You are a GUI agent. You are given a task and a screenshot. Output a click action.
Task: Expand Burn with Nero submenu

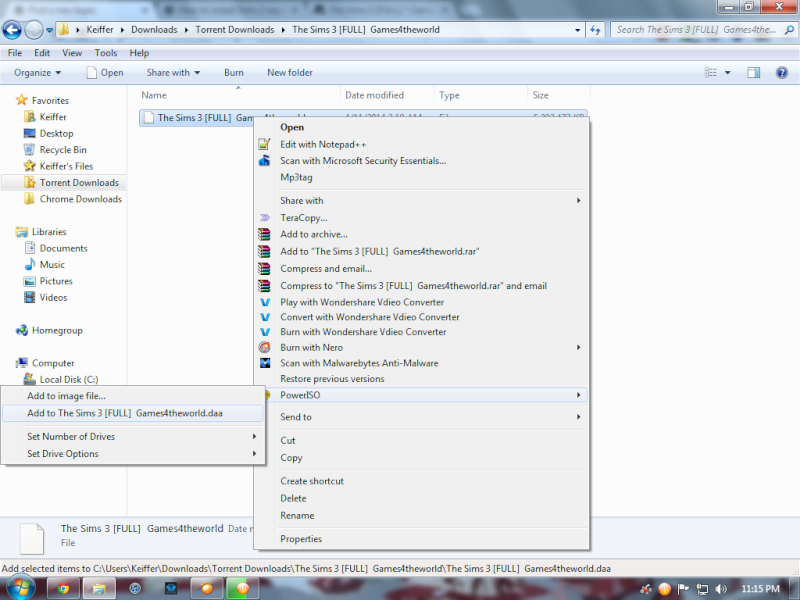579,347
